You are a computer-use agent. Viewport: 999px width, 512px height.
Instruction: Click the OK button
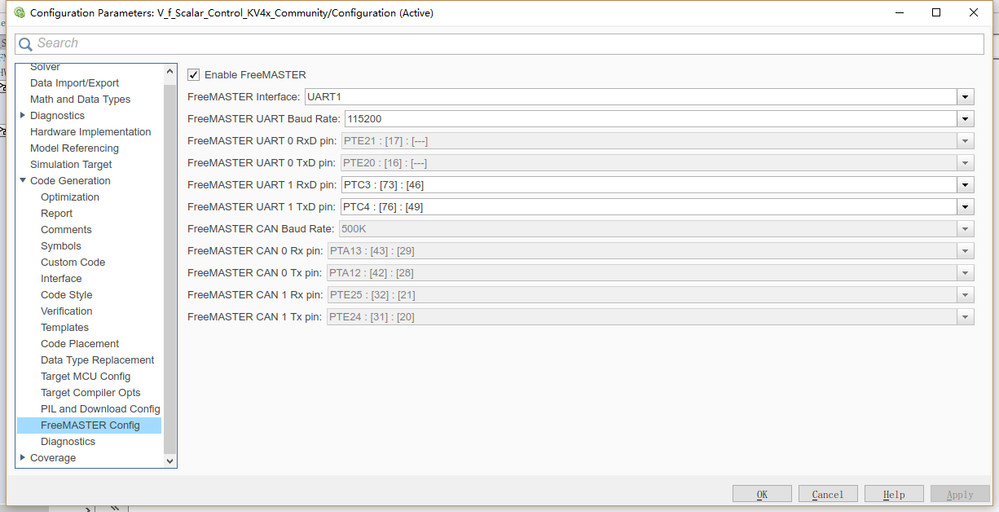click(762, 494)
